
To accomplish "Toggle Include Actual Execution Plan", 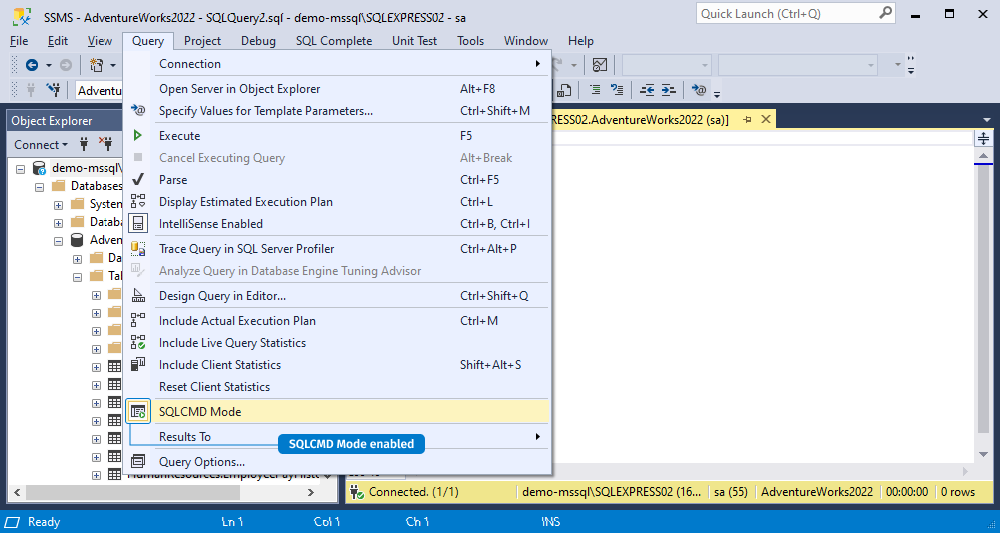I will click(x=339, y=321).
